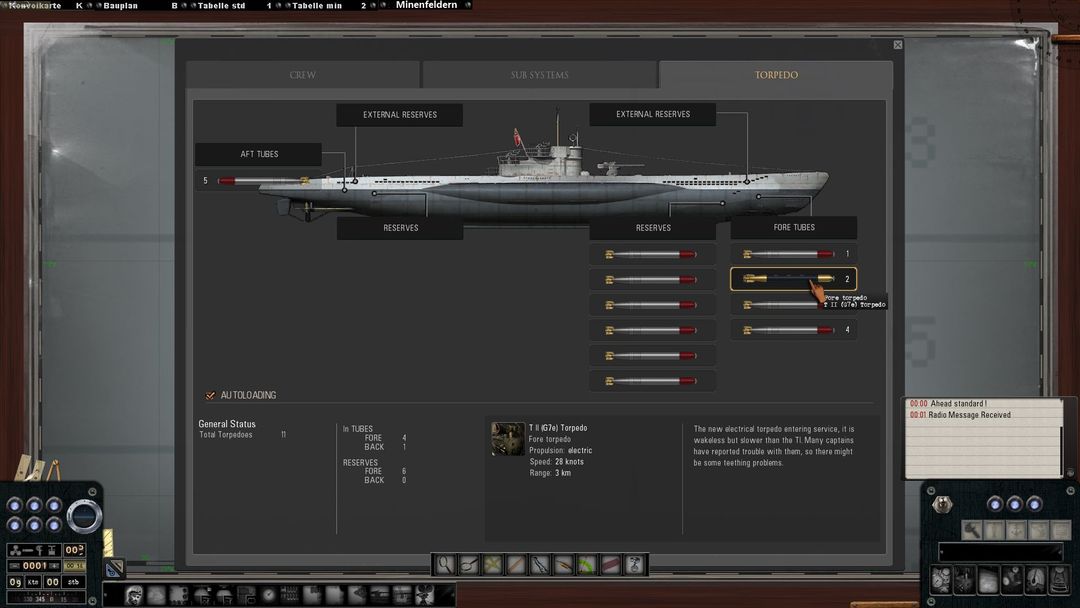Screen dimensions: 1080x608
Task: Click the officer portrait icon in bottom bar
Action: click(x=134, y=595)
